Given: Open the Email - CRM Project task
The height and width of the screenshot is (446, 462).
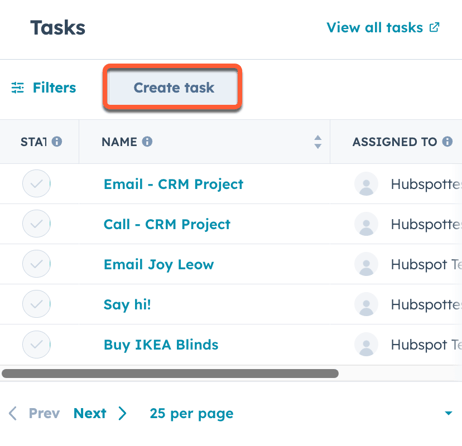Looking at the screenshot, I should pyautogui.click(x=173, y=184).
